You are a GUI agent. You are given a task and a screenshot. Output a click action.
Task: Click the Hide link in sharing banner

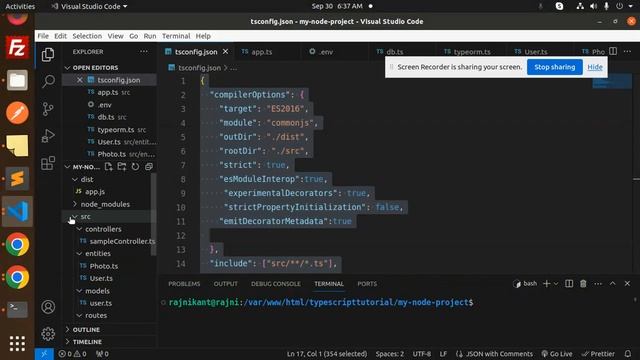[595, 67]
